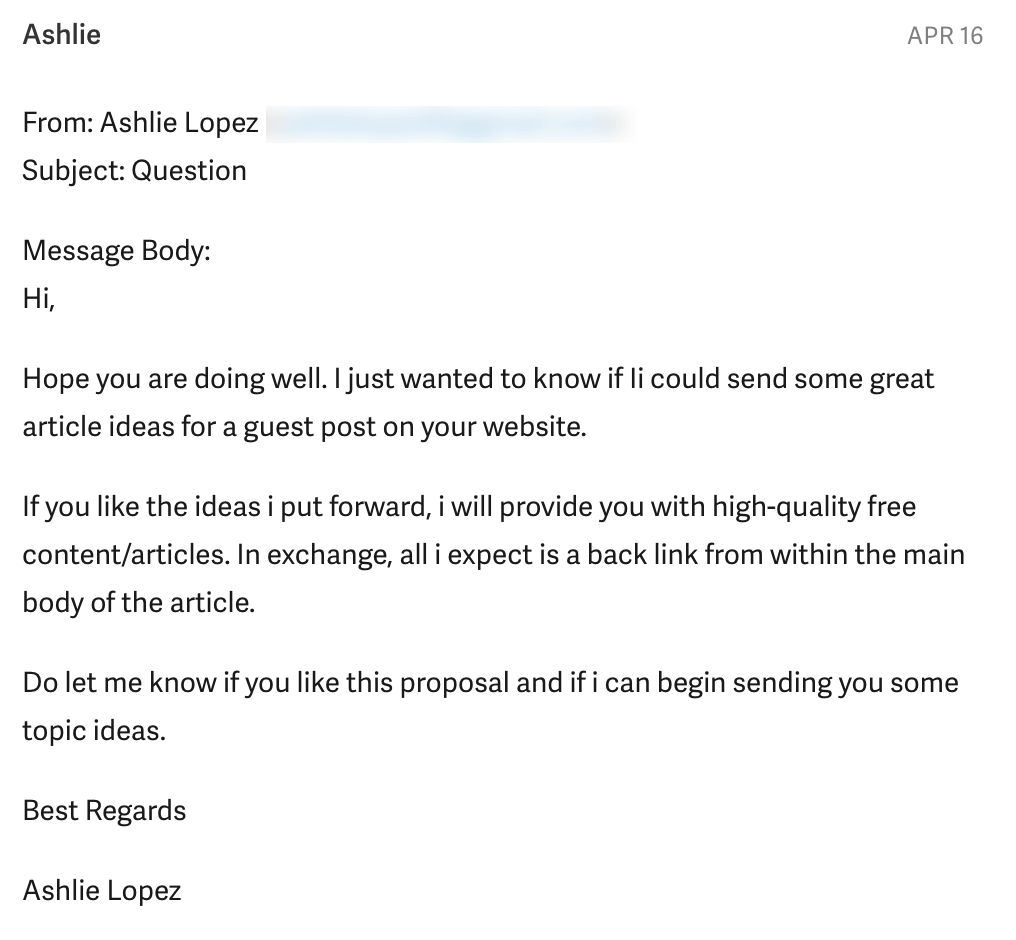Image resolution: width=1016 pixels, height=940 pixels.
Task: Click the phrase Hope you are doing well
Action: tap(173, 379)
